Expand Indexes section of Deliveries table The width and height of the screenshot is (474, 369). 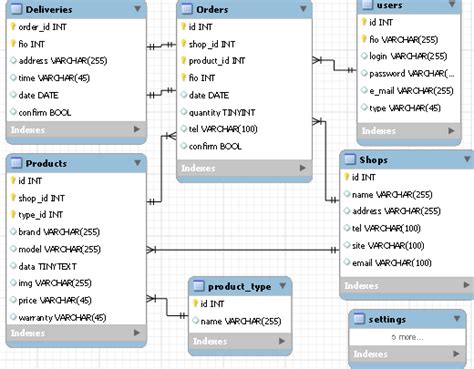pos(137,129)
